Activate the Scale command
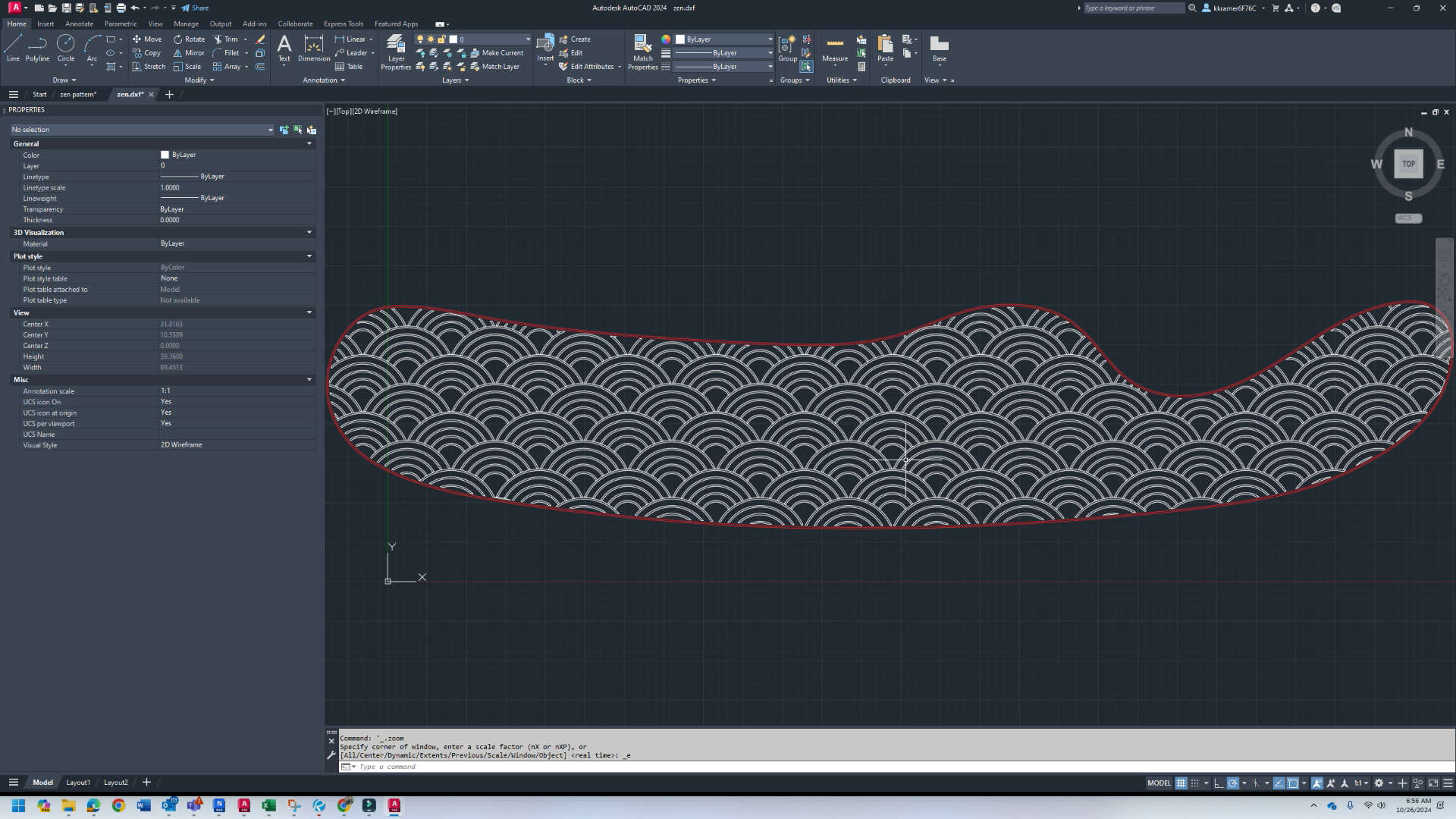This screenshot has height=819, width=1456. click(187, 67)
